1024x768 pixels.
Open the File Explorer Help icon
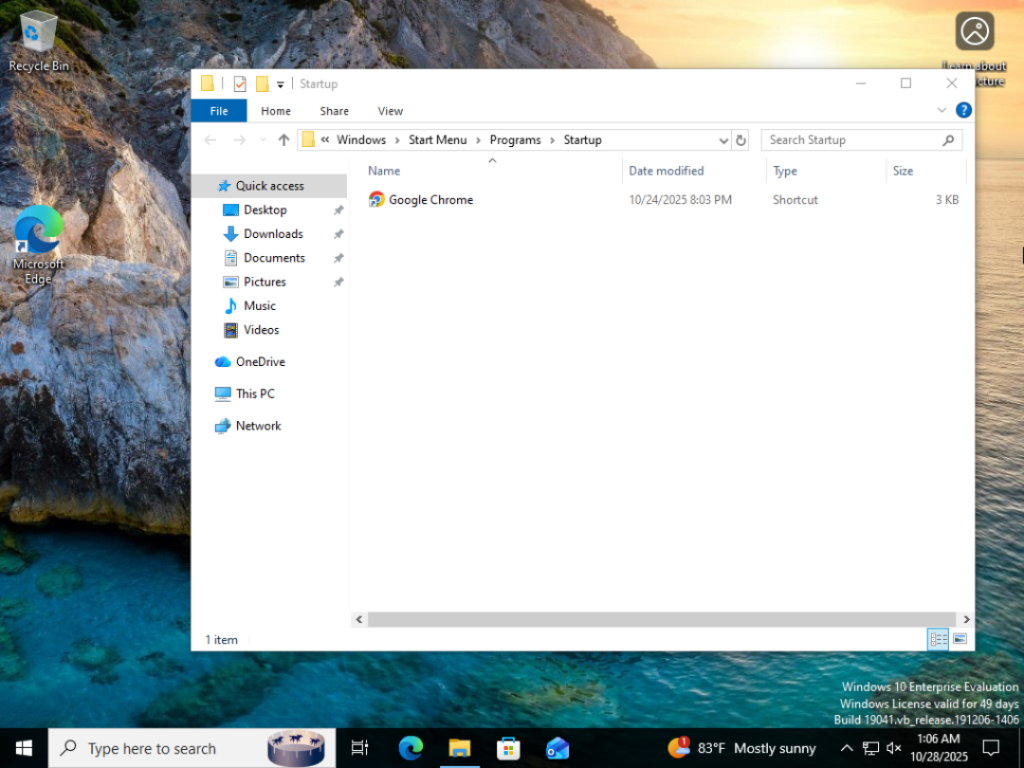pyautogui.click(x=964, y=111)
